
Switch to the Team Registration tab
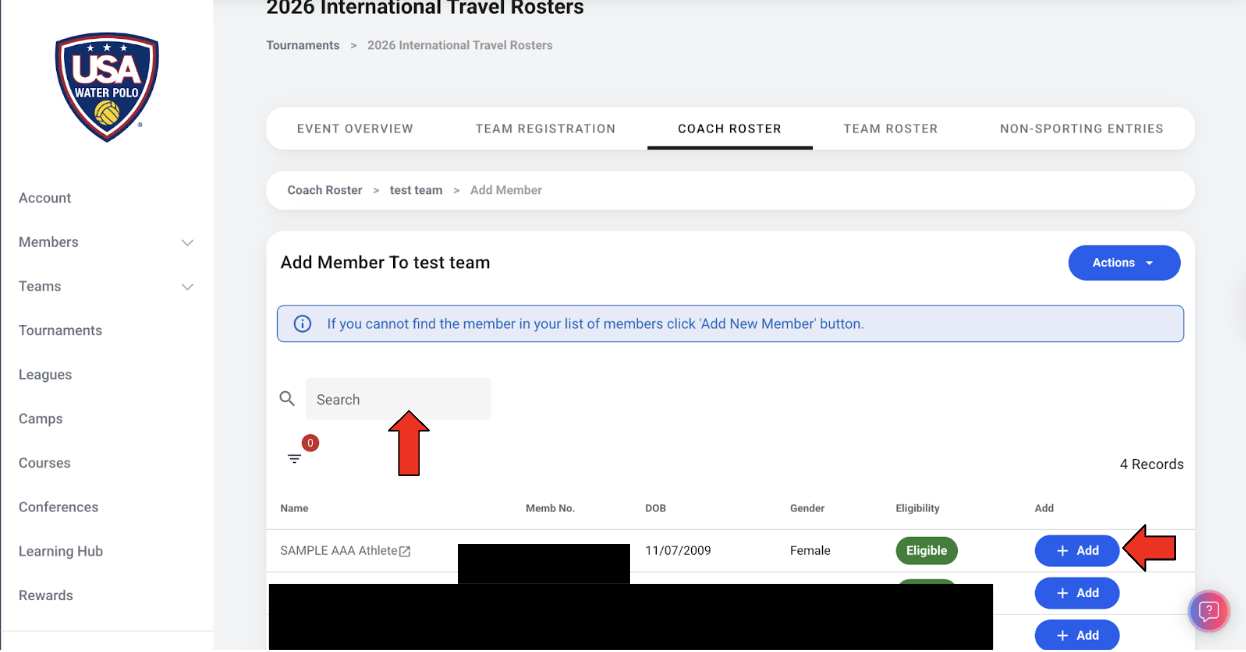point(546,128)
